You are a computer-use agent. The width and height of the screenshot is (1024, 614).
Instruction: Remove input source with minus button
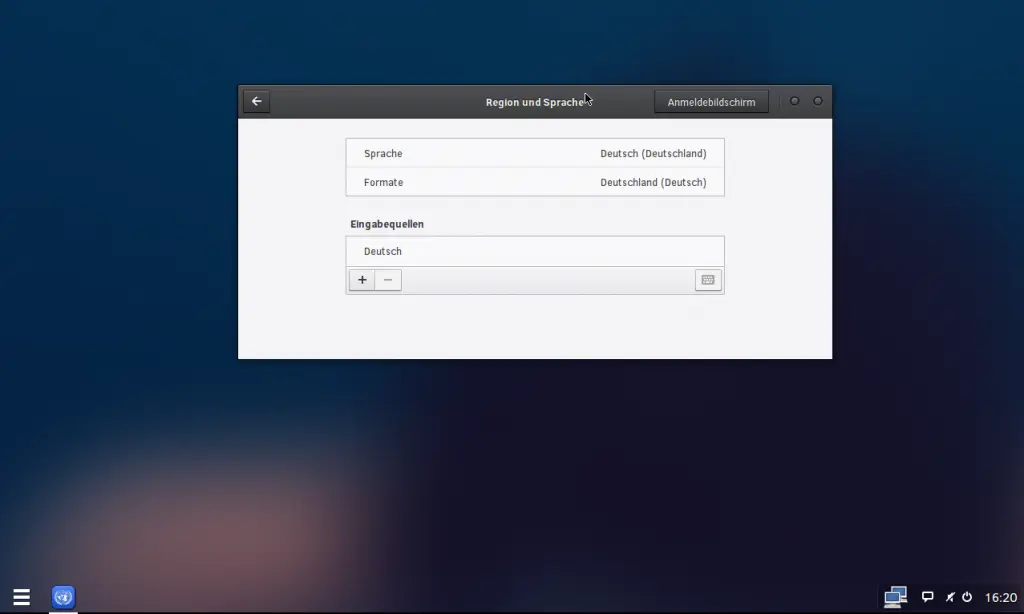pos(388,280)
